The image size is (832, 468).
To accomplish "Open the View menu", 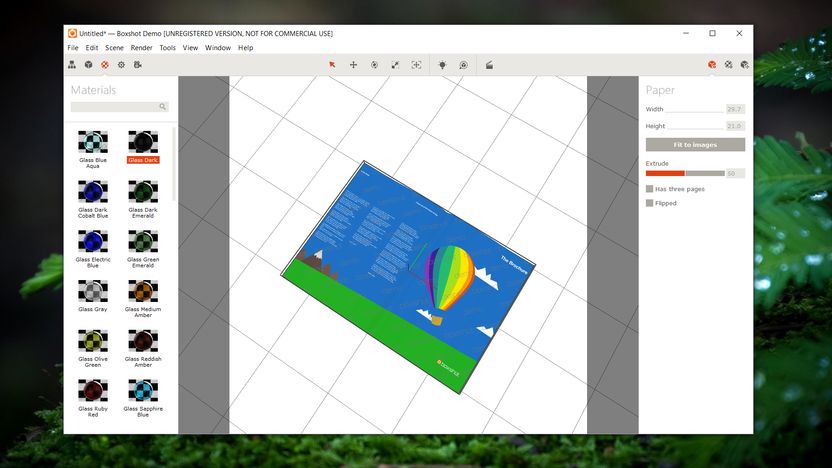I will [190, 48].
